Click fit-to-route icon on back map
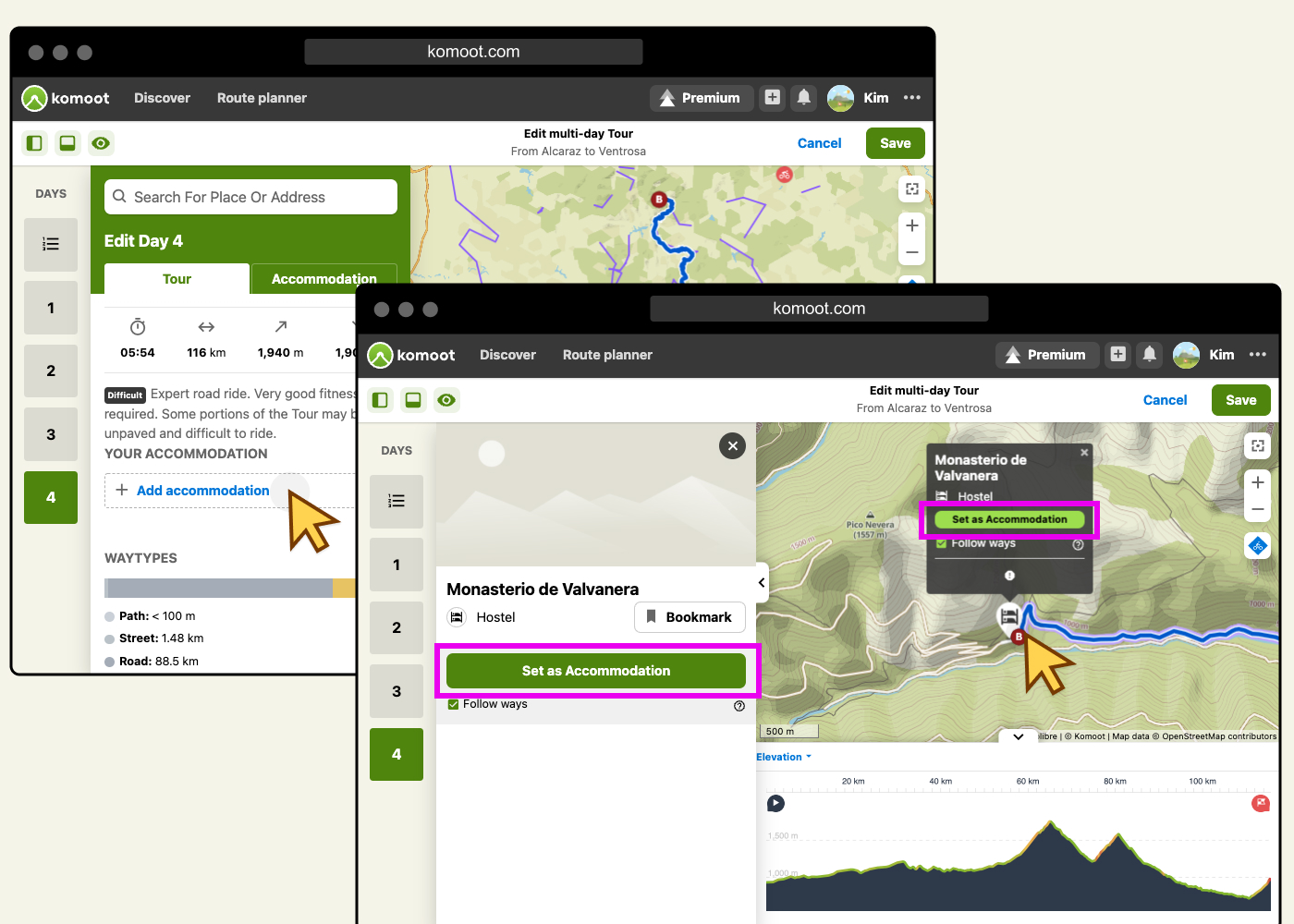 912,188
